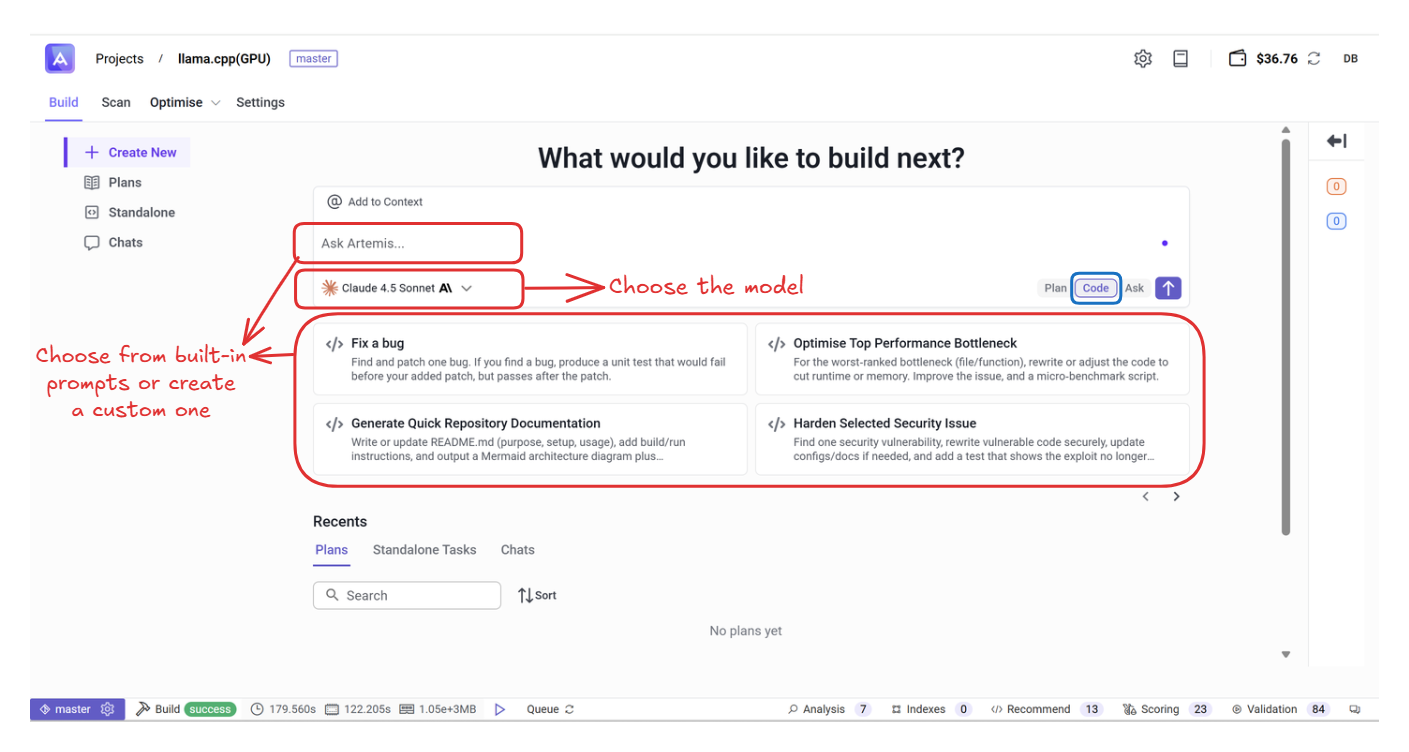Click the Artemis logo in the header
Image resolution: width=1409 pixels, height=752 pixels.
pos(60,59)
